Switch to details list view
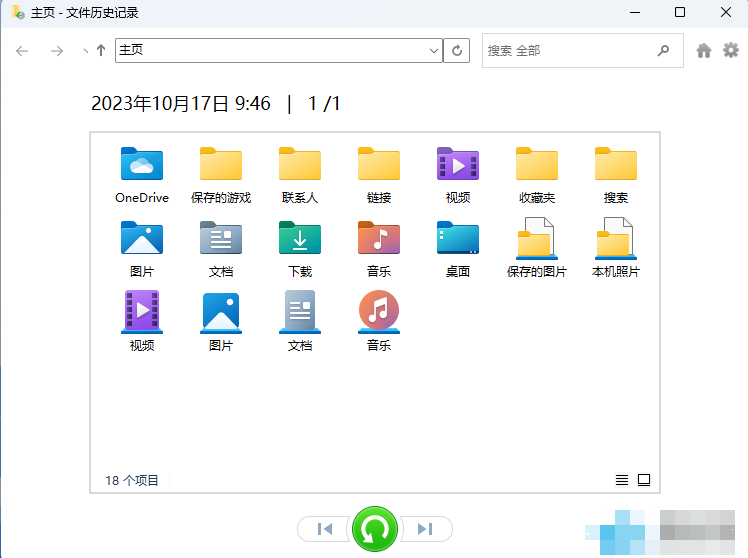 click(622, 480)
